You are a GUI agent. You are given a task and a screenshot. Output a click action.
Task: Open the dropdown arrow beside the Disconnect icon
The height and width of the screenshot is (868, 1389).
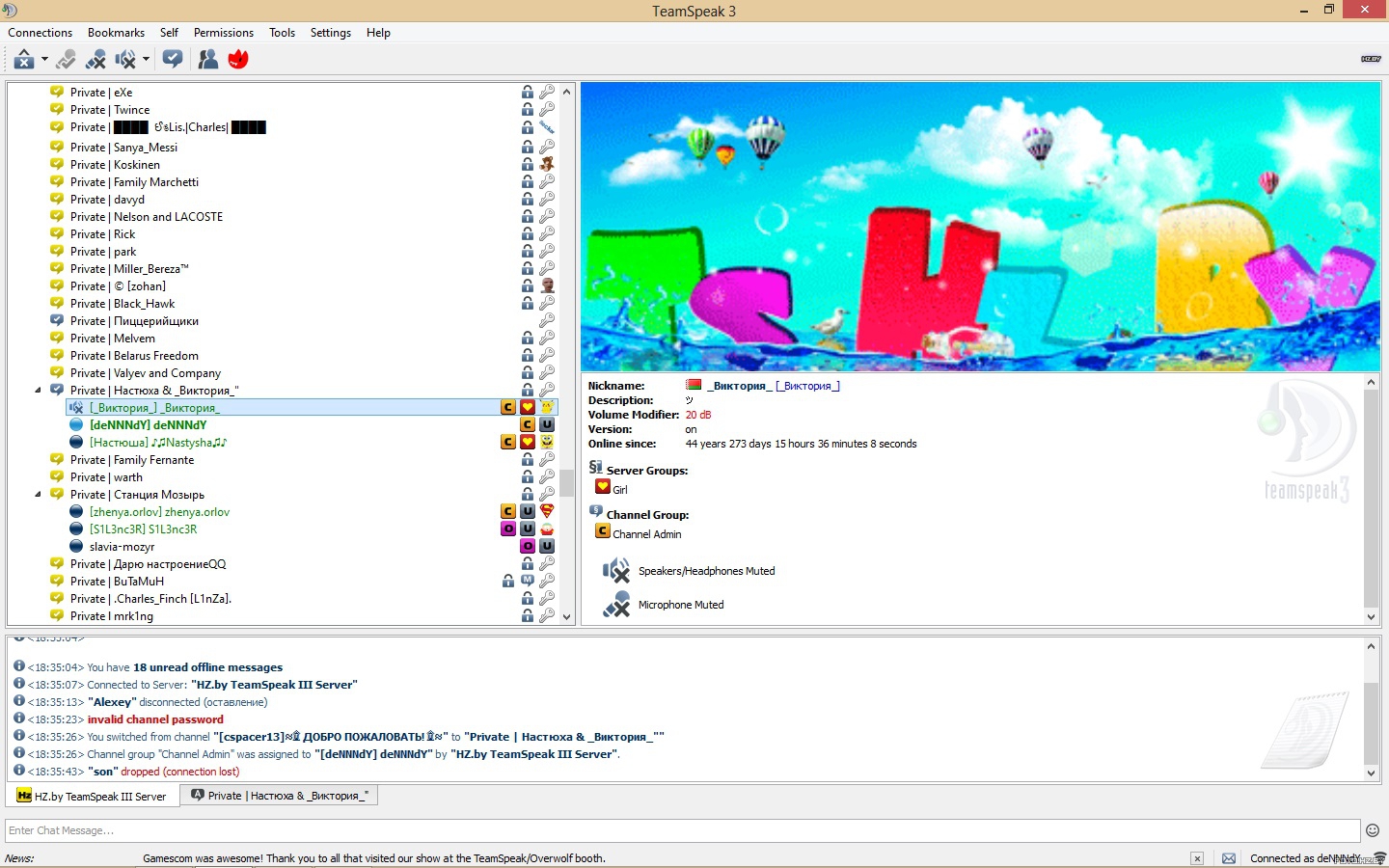44,60
